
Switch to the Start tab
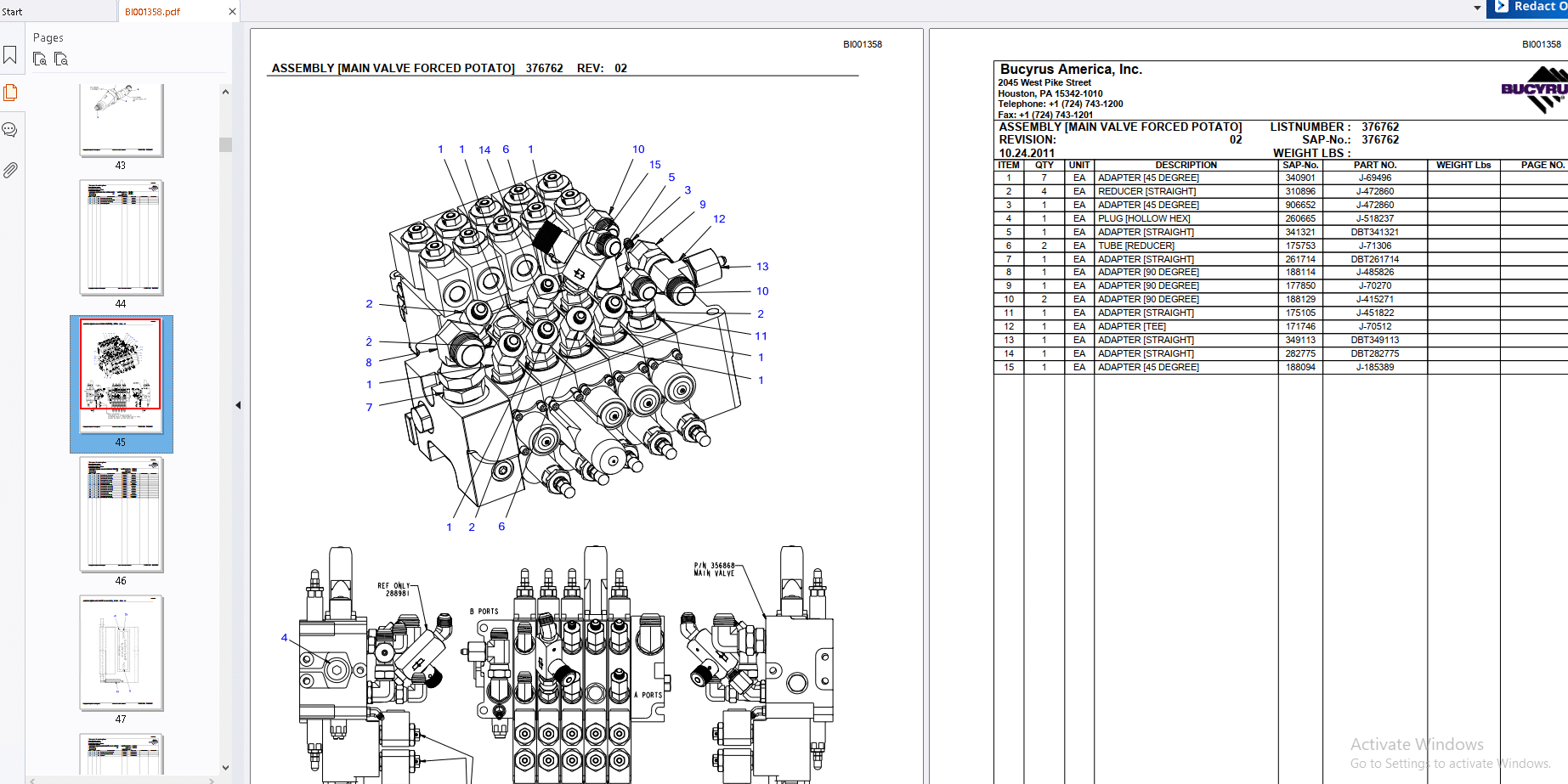[x=13, y=12]
